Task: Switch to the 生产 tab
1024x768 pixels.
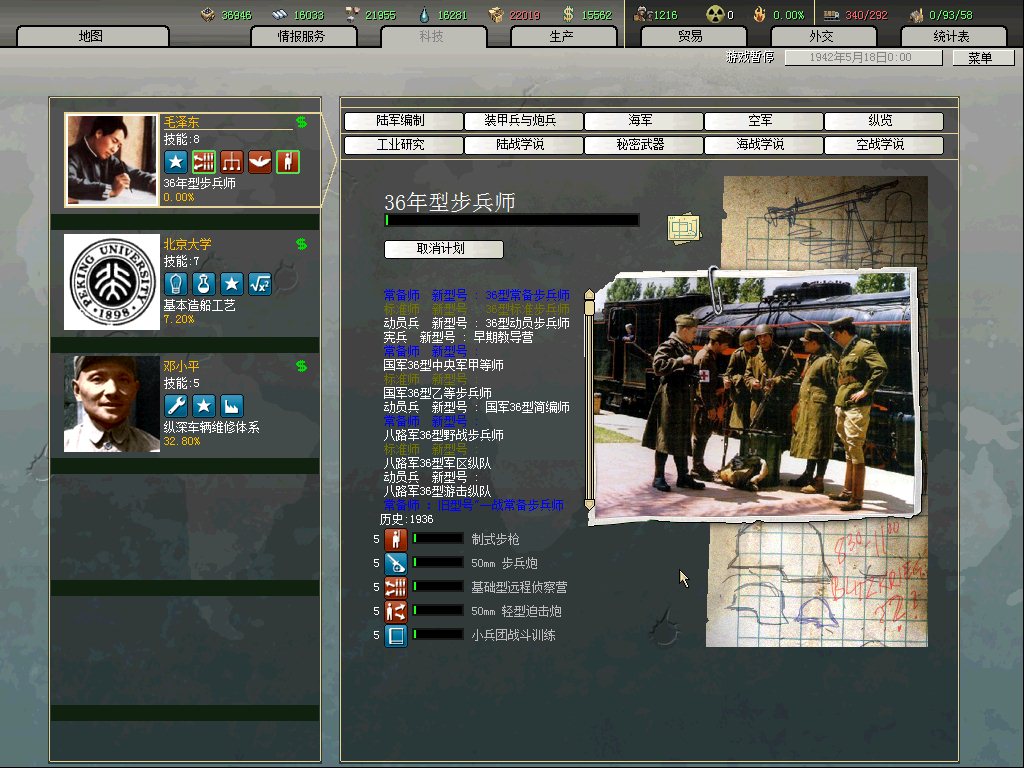Action: pos(562,36)
